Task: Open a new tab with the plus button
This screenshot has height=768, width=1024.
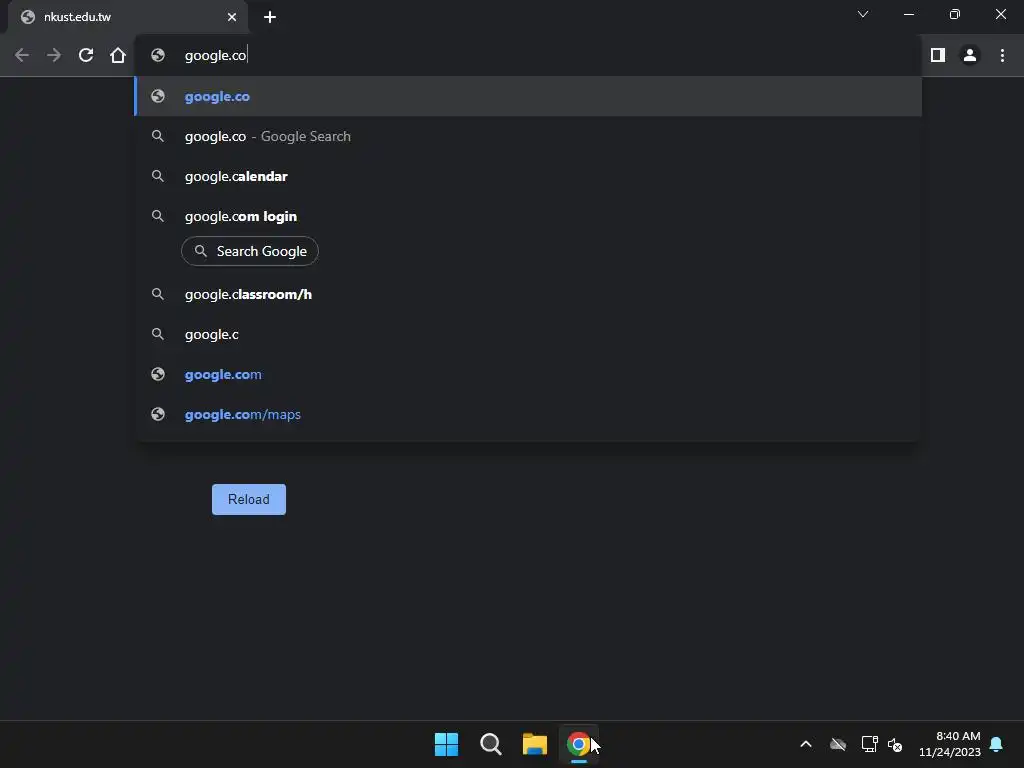Action: (270, 17)
